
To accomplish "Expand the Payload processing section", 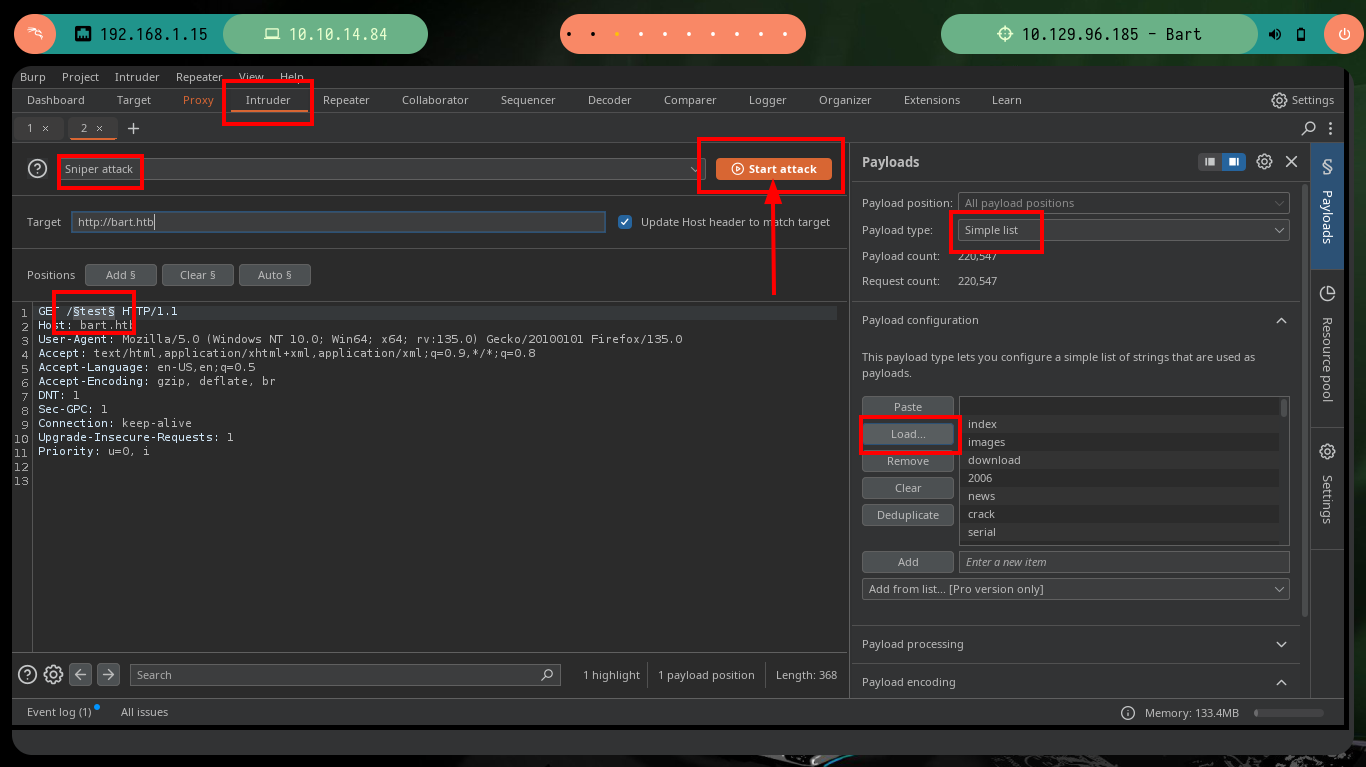I will (x=1281, y=644).
